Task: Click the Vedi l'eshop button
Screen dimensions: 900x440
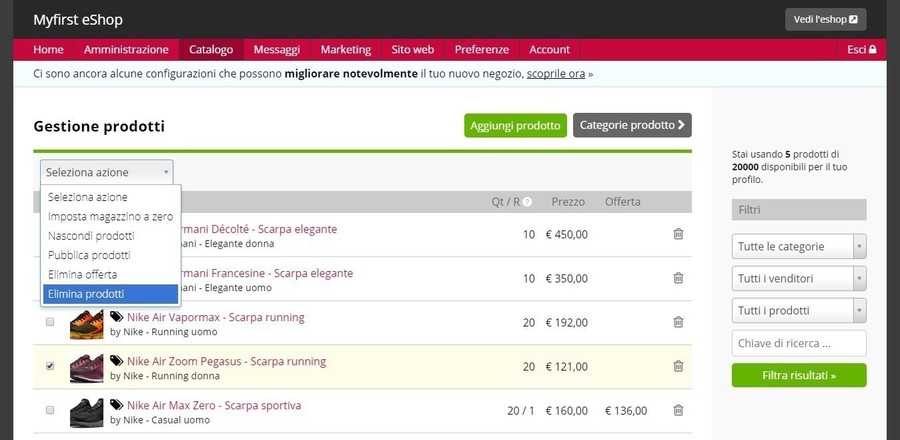Action: coord(825,20)
